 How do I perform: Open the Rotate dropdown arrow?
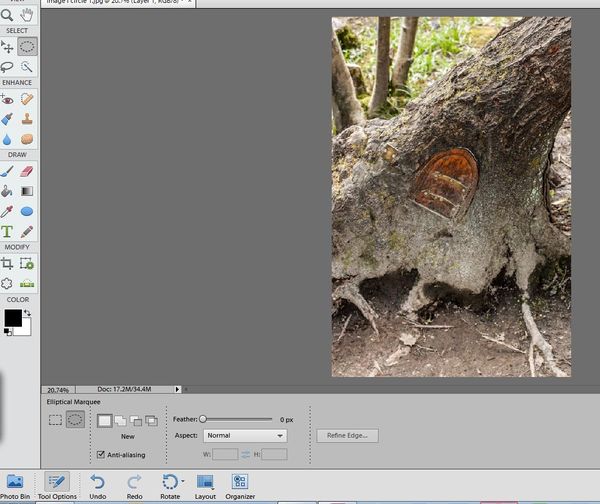coord(183,481)
